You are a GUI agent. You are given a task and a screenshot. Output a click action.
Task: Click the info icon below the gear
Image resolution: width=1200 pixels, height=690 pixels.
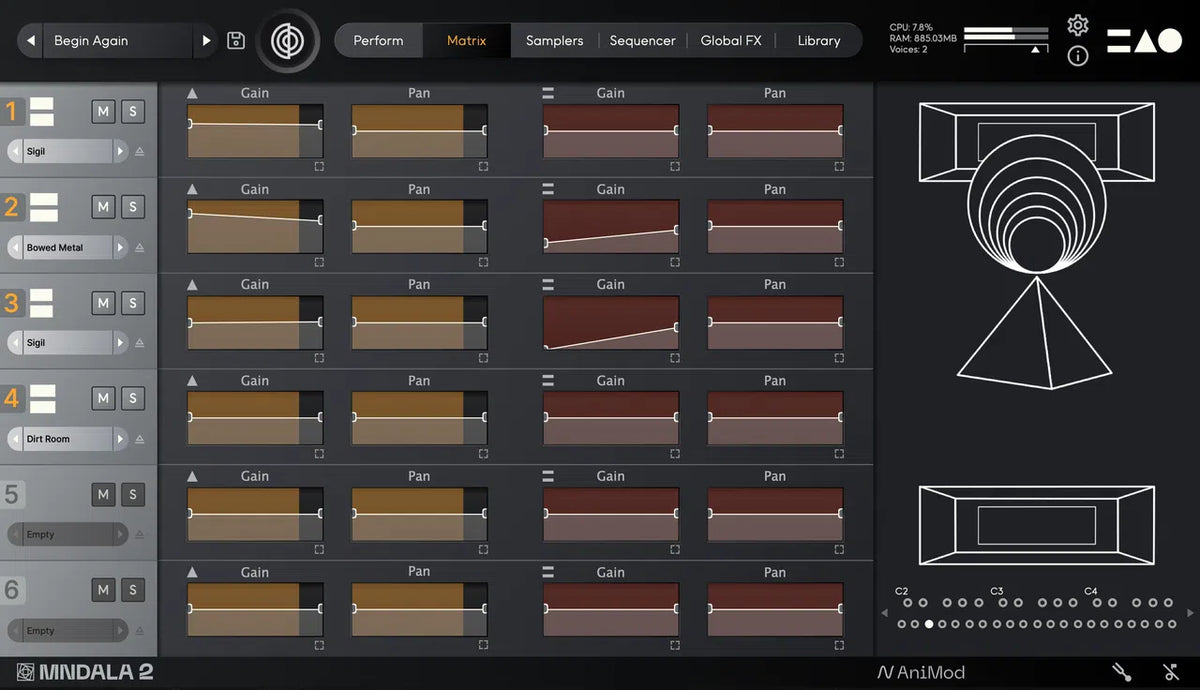pyautogui.click(x=1077, y=56)
